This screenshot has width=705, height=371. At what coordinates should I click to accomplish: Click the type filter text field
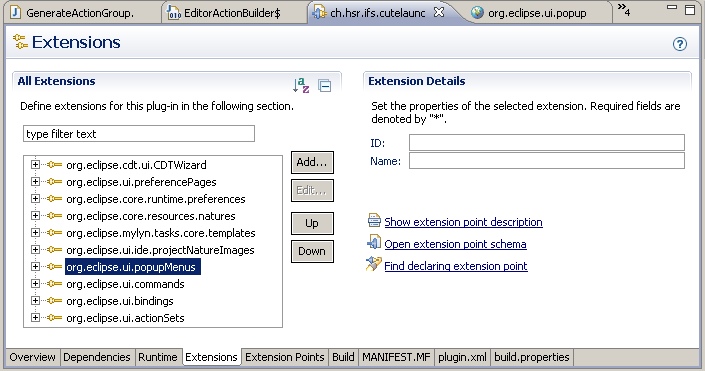(139, 134)
